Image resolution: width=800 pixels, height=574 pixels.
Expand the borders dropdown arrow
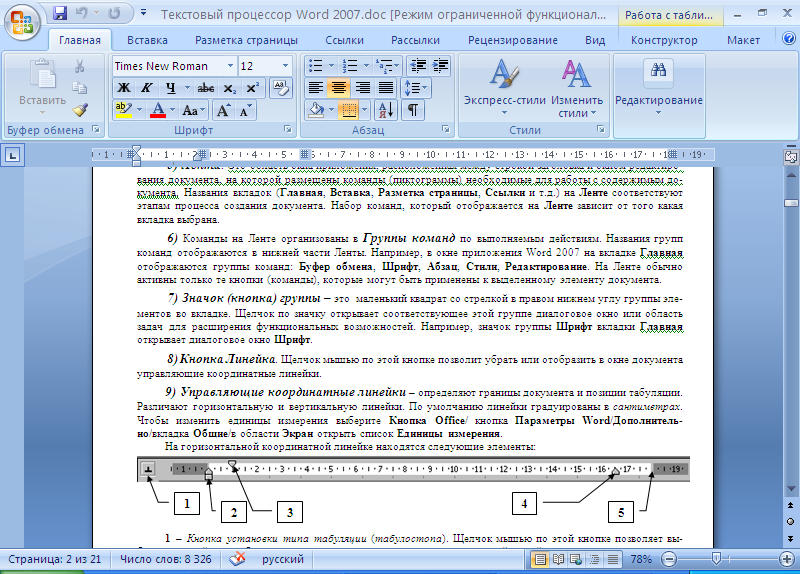[x=364, y=110]
